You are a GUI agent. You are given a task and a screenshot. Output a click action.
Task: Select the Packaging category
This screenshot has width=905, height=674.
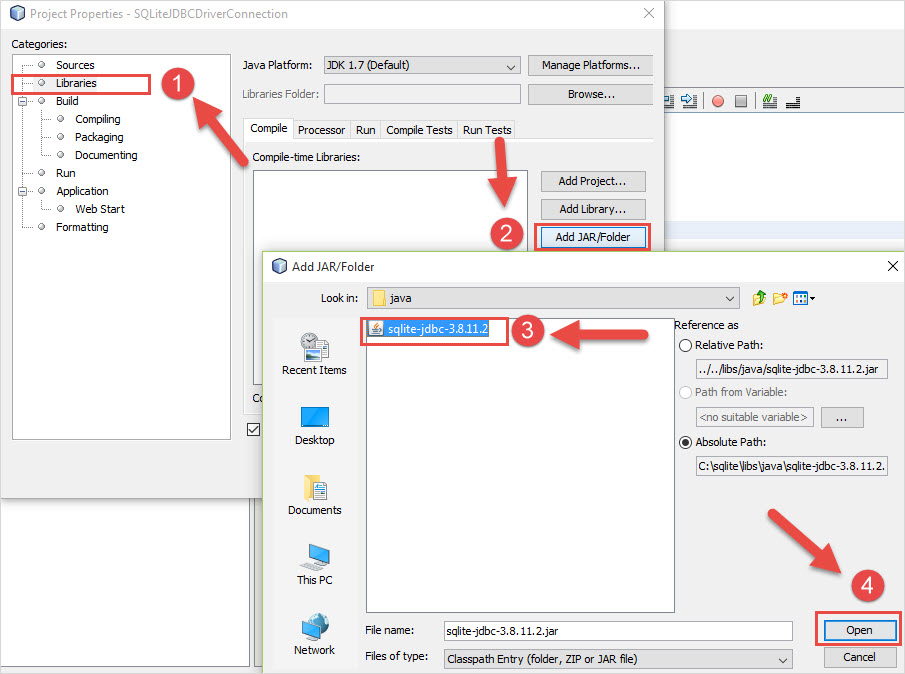(x=99, y=137)
